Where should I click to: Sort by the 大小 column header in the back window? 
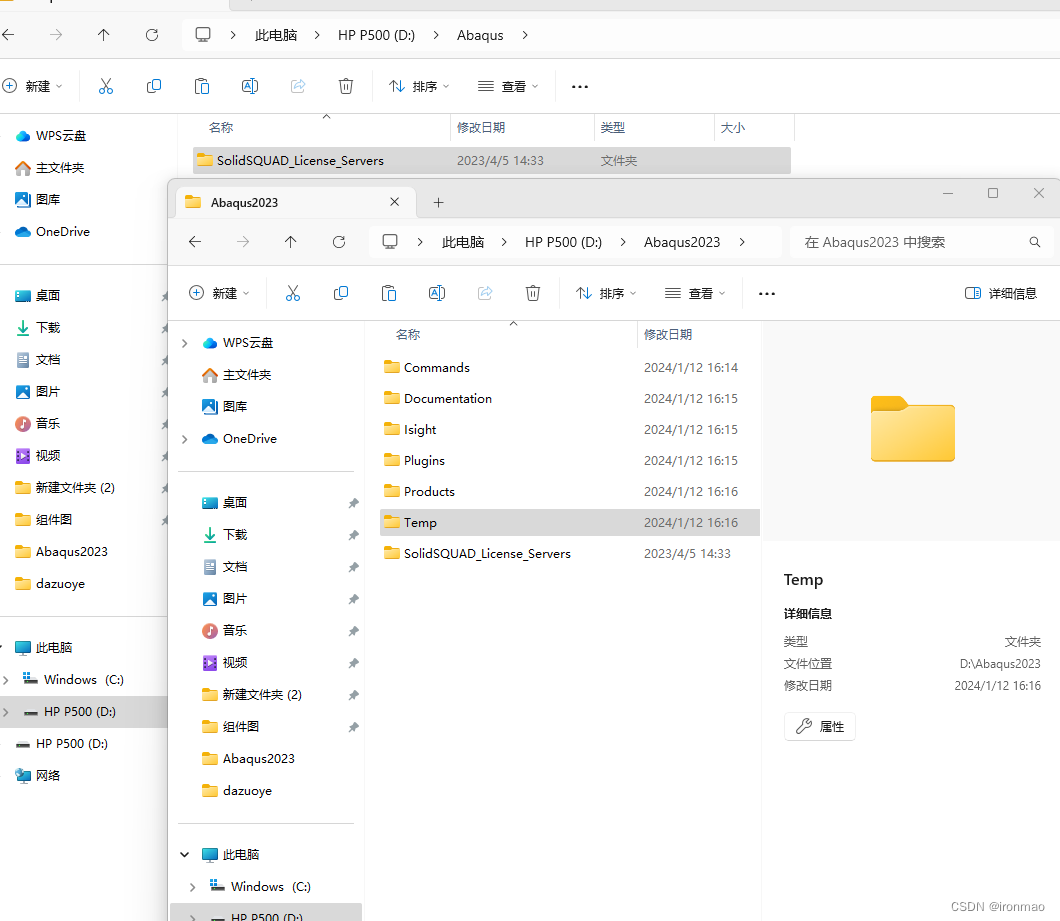click(x=733, y=128)
